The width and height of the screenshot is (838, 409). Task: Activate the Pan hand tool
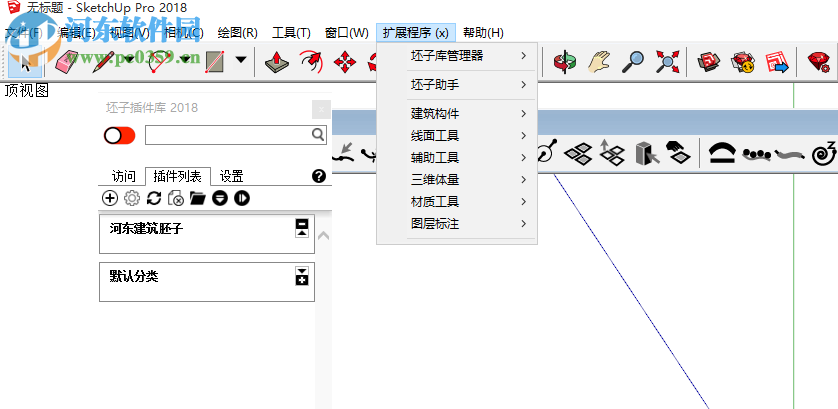(x=599, y=62)
